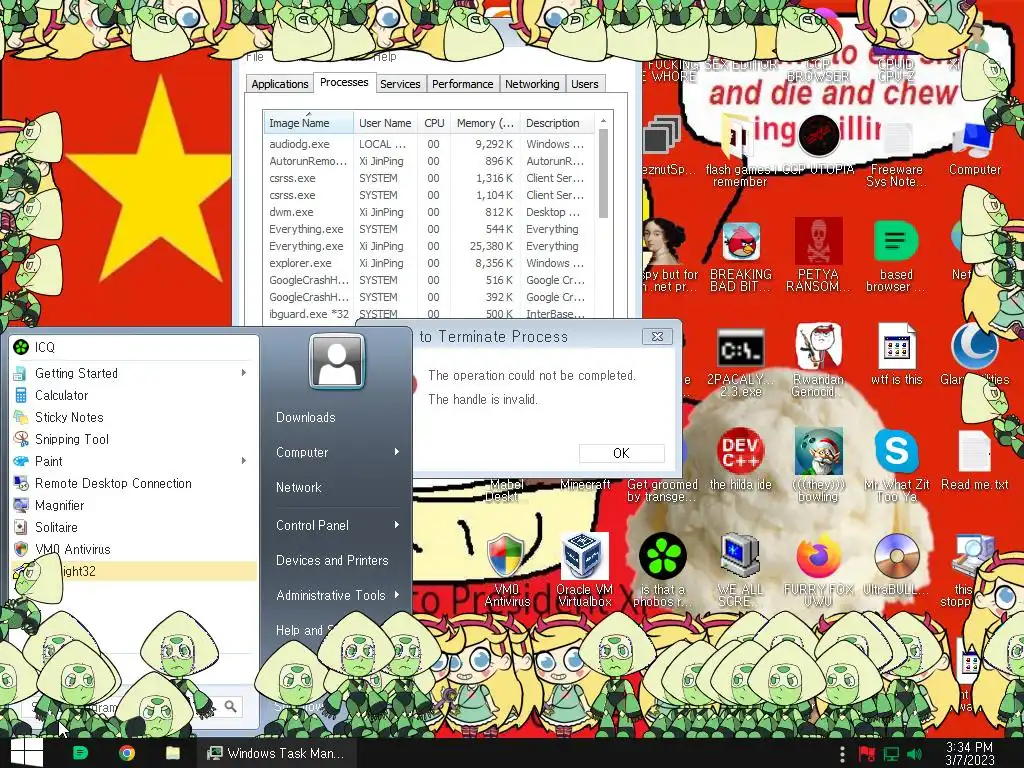
Task: Switch to the Services tab
Action: (x=400, y=84)
